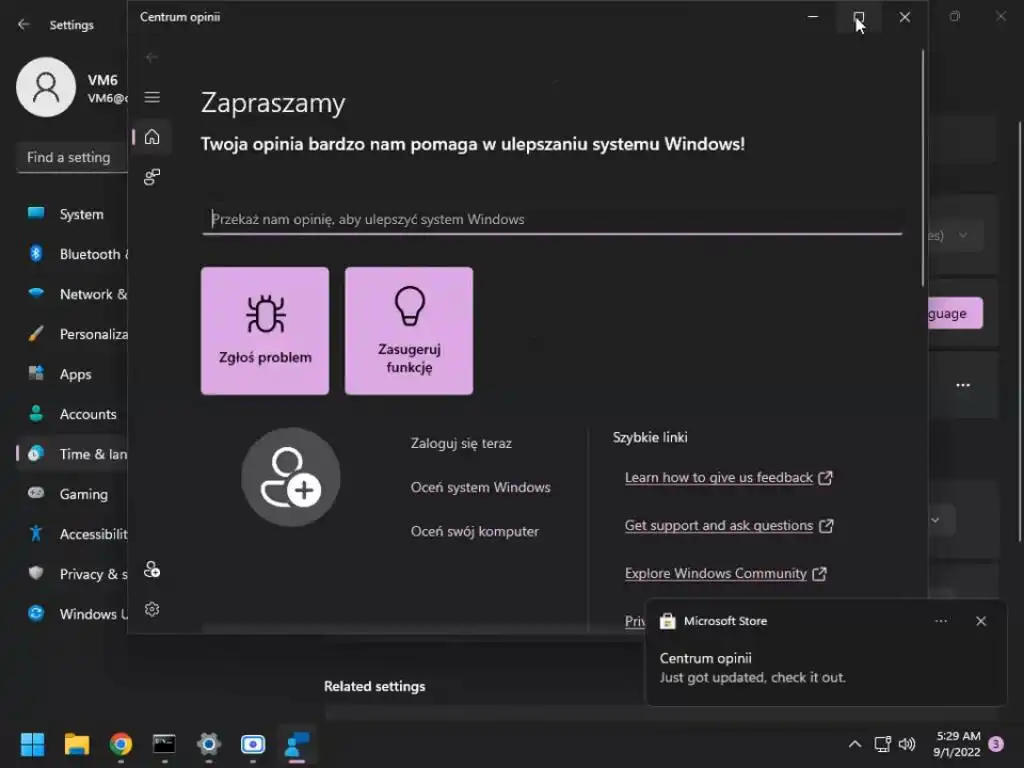The height and width of the screenshot is (768, 1024).
Task: Click the Centrum opinii vertical scrollbar
Action: pos(923,168)
